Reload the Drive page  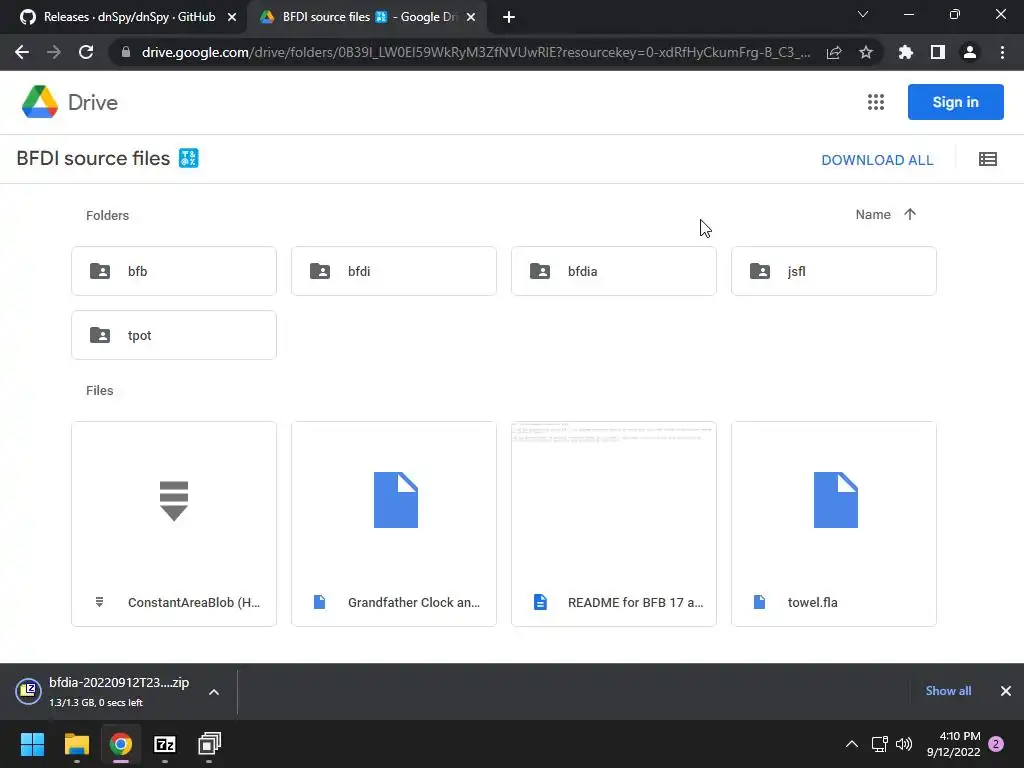(86, 52)
